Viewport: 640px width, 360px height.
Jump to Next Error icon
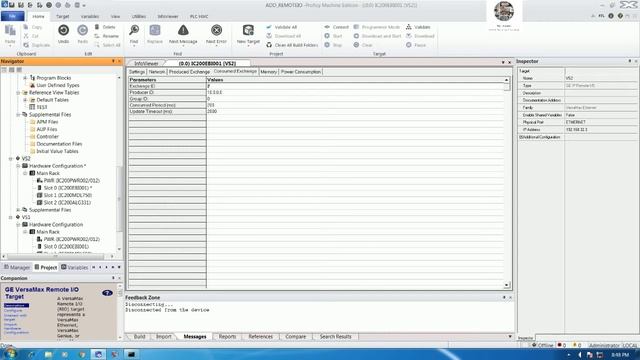point(216,30)
